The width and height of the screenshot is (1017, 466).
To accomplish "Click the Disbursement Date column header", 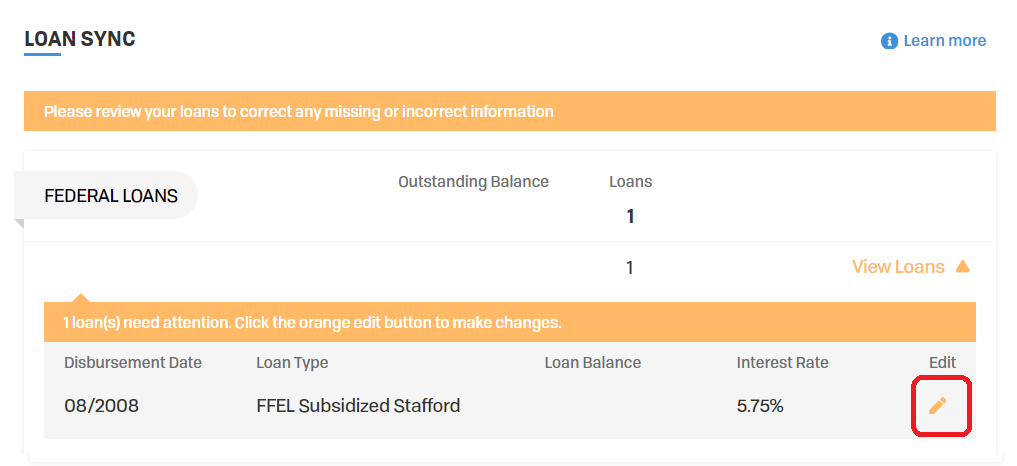I will (x=133, y=363).
